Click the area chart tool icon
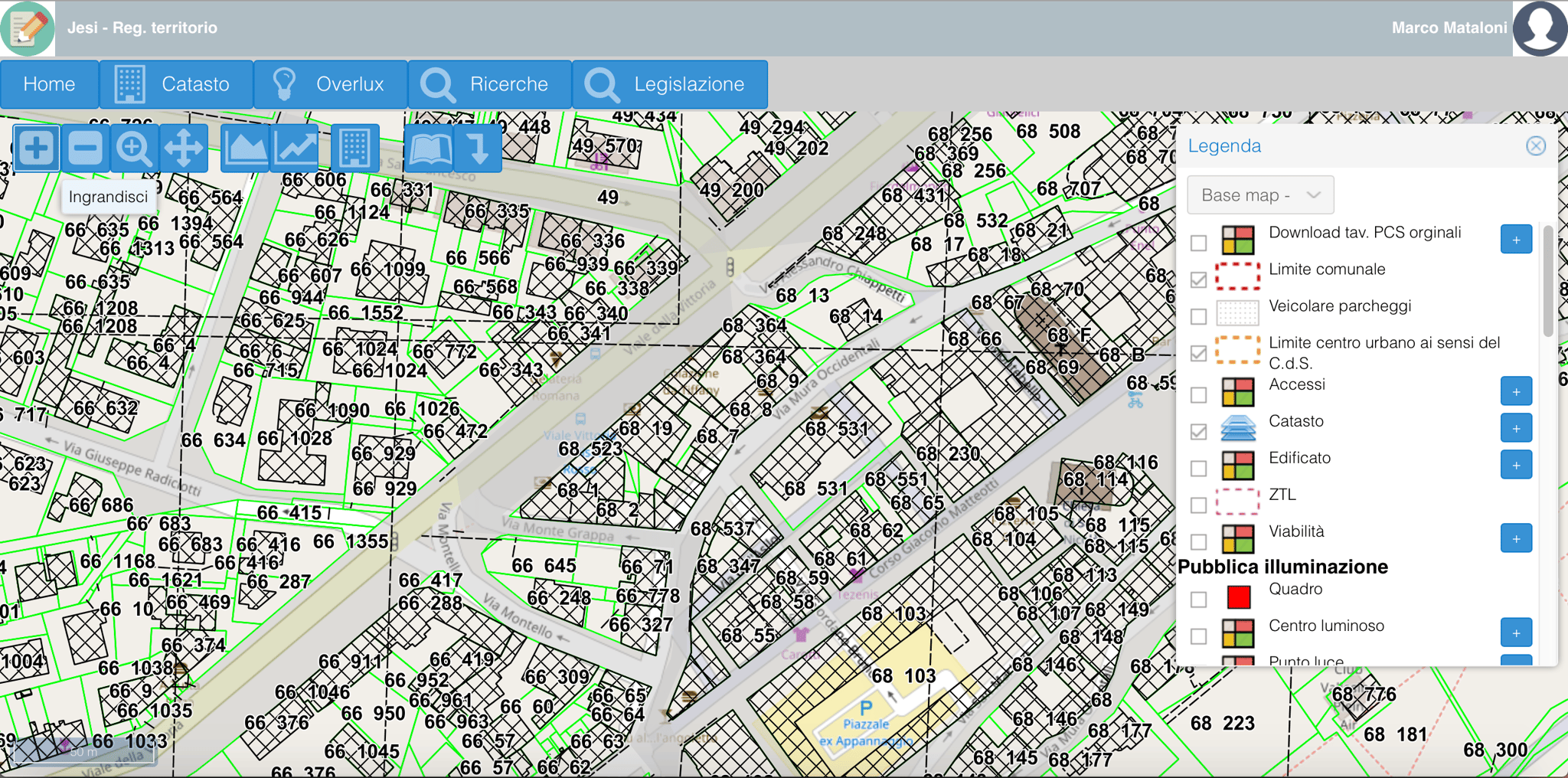 click(245, 148)
